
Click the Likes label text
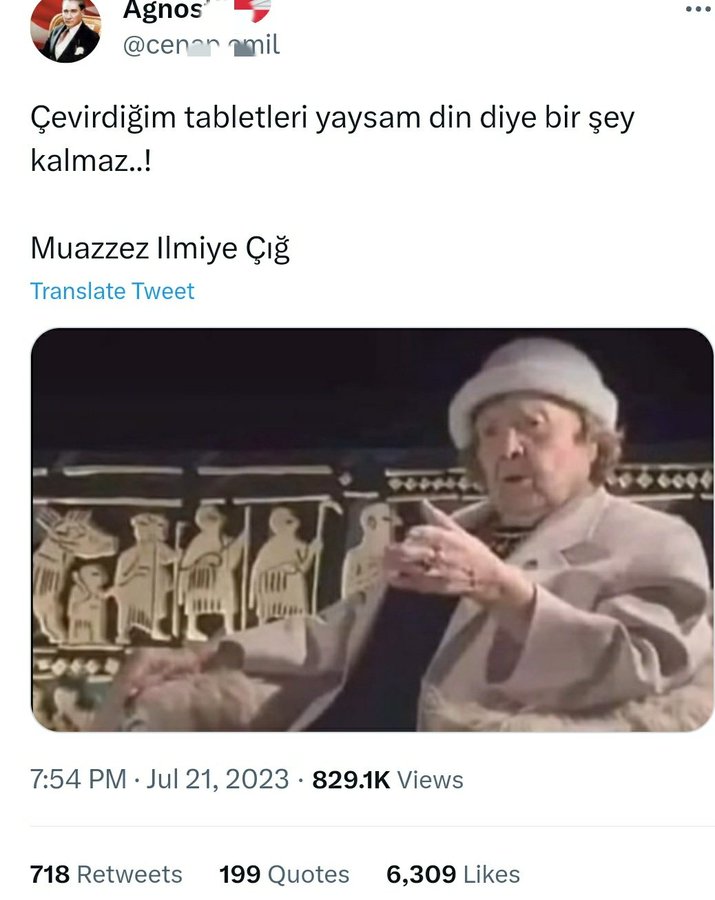(x=492, y=875)
